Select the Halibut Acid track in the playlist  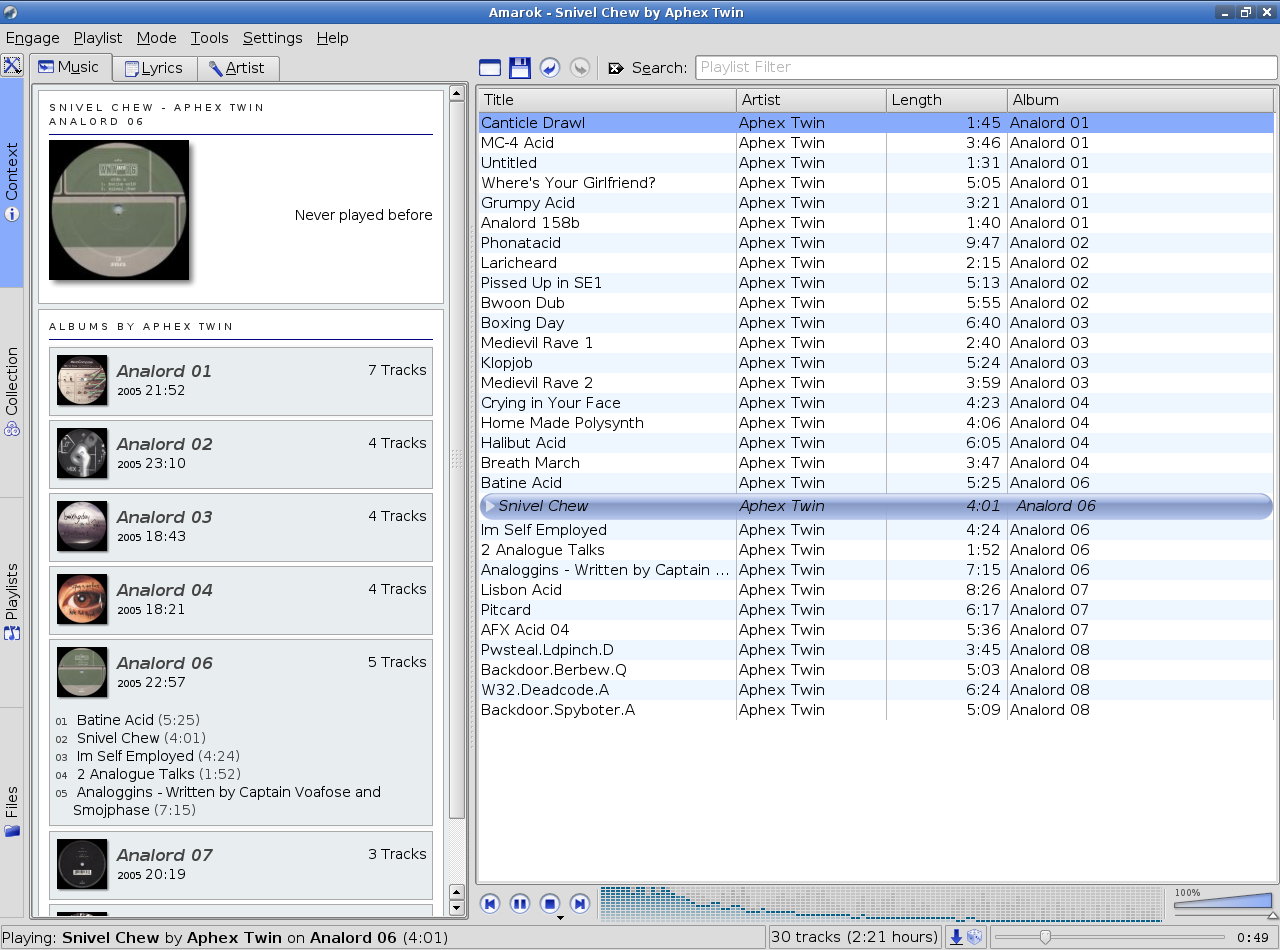pos(876,443)
